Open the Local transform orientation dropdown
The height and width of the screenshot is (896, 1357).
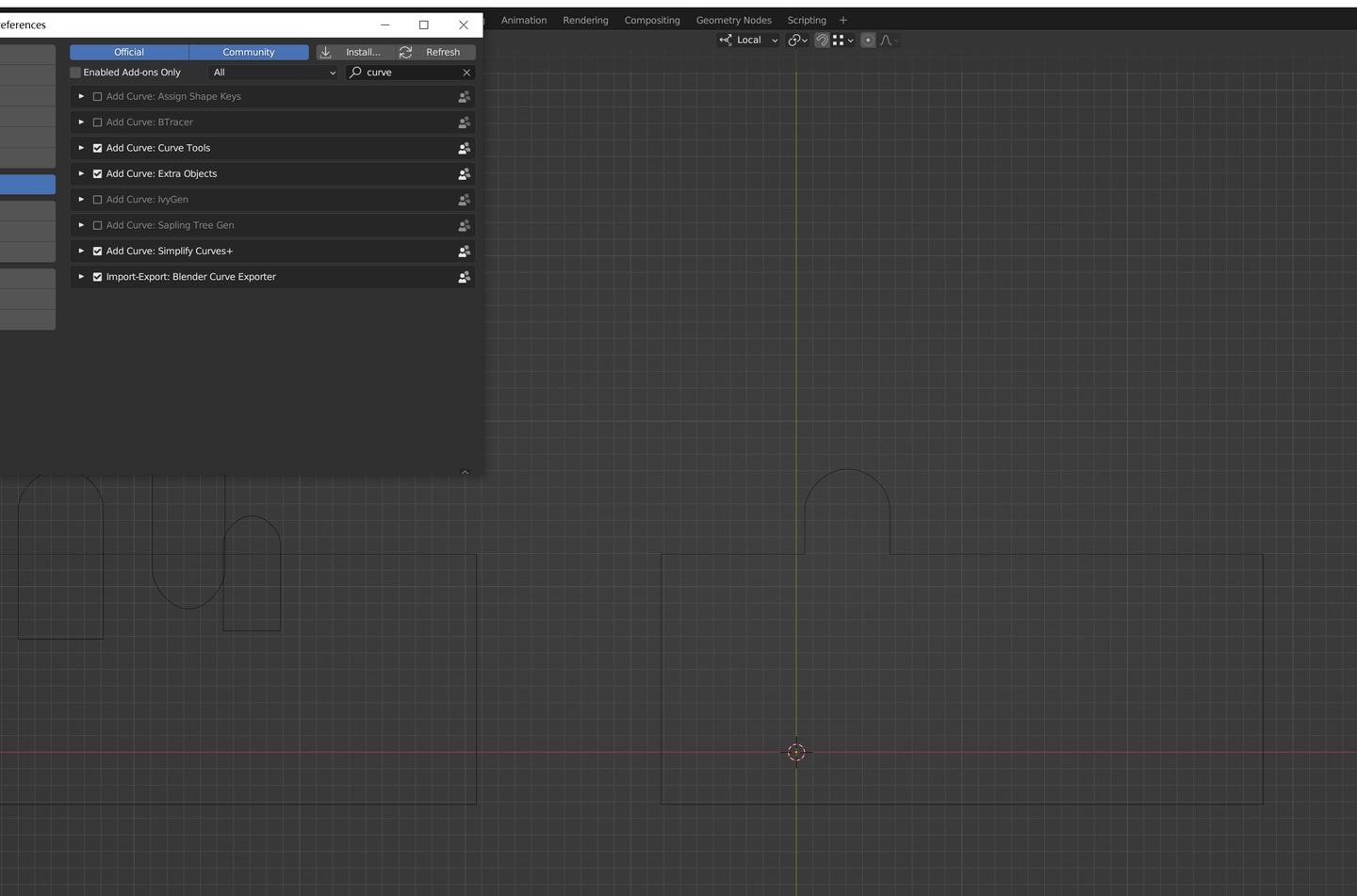point(749,41)
